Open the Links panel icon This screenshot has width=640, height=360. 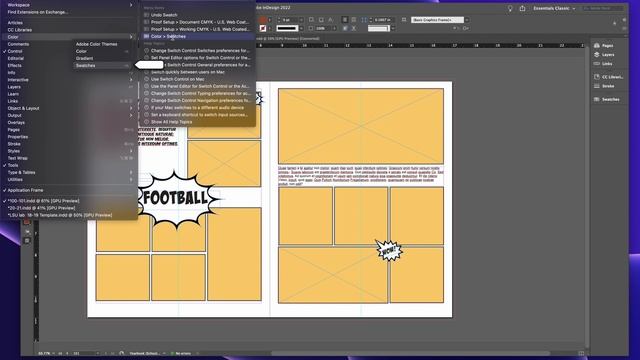coord(597,64)
